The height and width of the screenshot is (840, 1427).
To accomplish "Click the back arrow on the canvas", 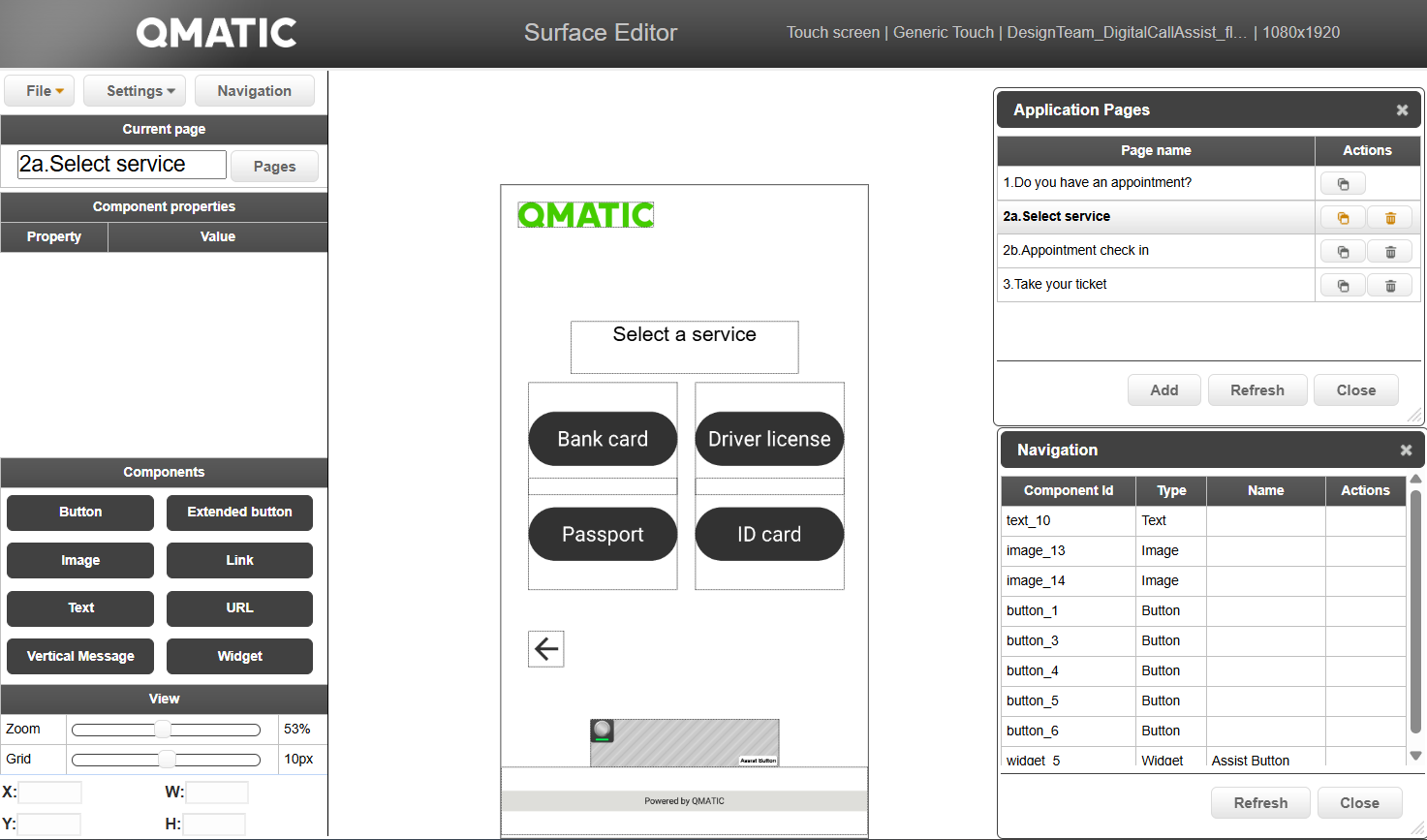I will coord(546,649).
